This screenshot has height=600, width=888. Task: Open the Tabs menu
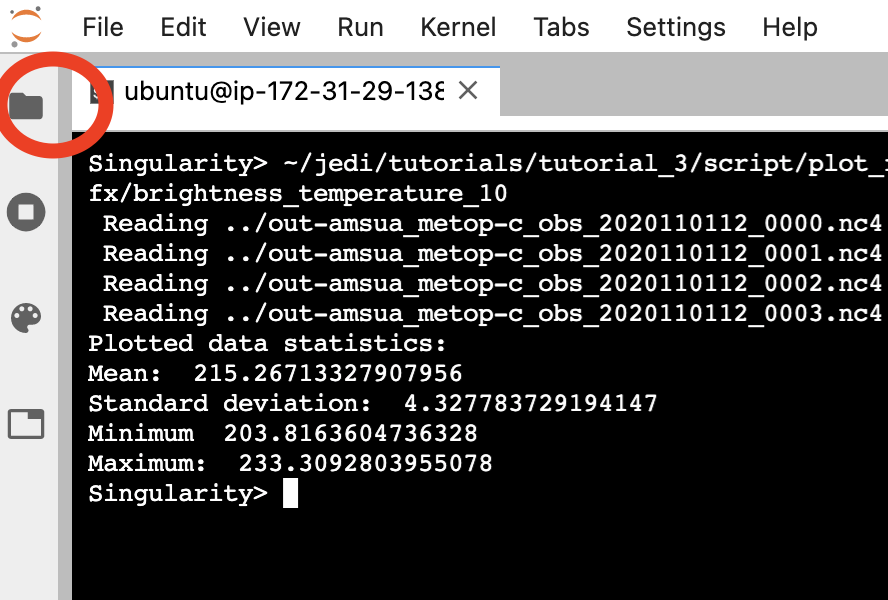point(561,27)
